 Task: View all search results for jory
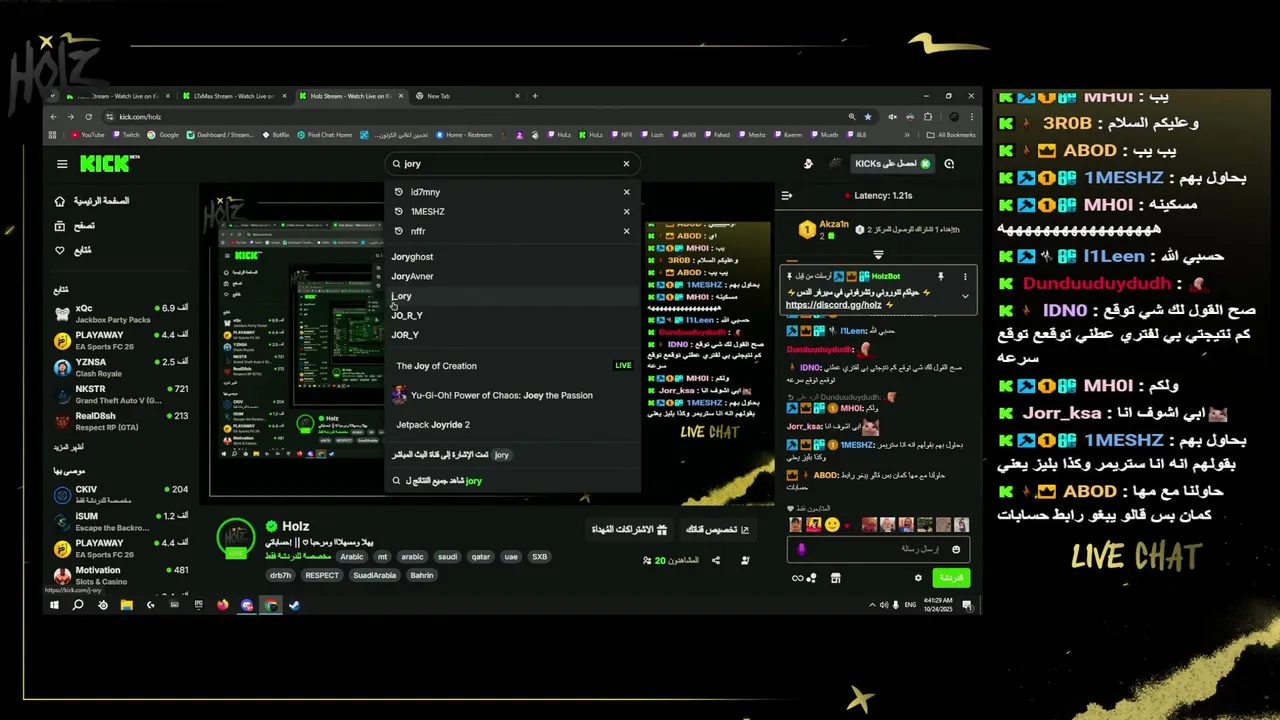point(512,481)
